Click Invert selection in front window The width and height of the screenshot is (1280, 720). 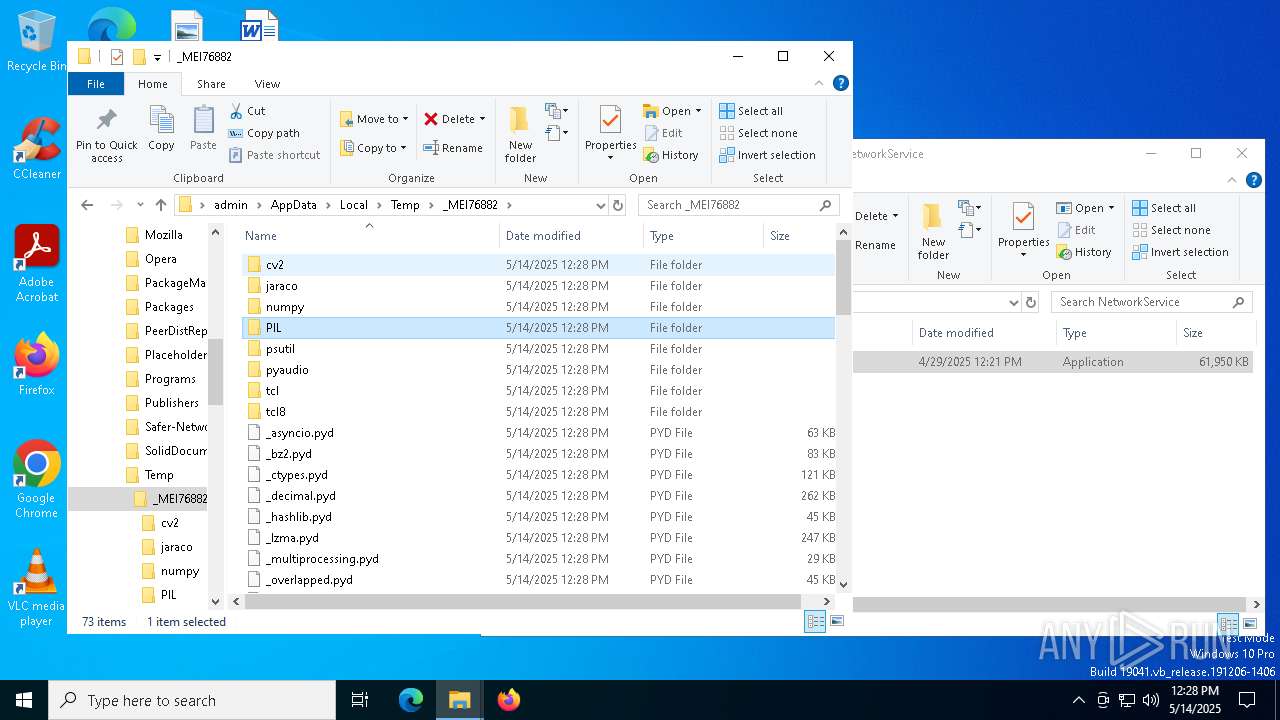(767, 155)
